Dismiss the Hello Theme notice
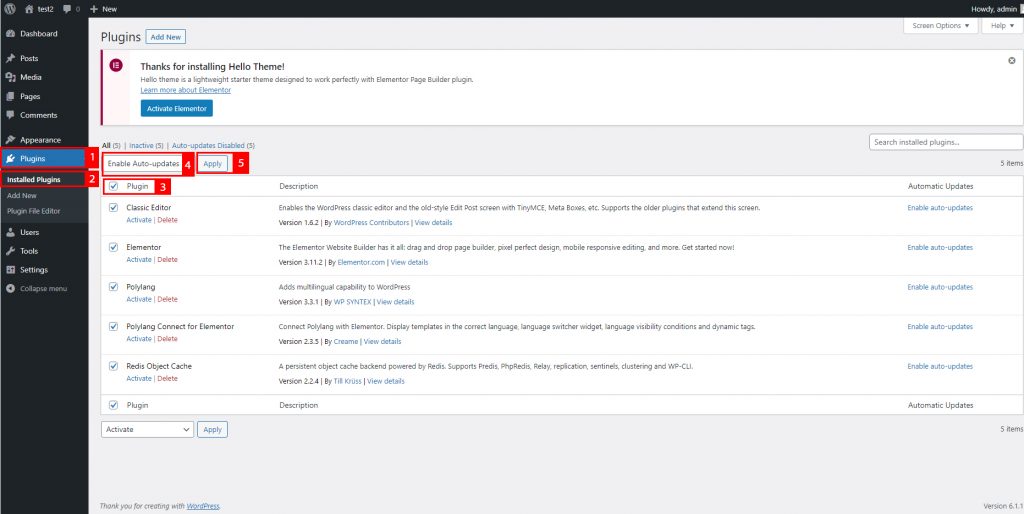1024x514 pixels. coord(1011,61)
